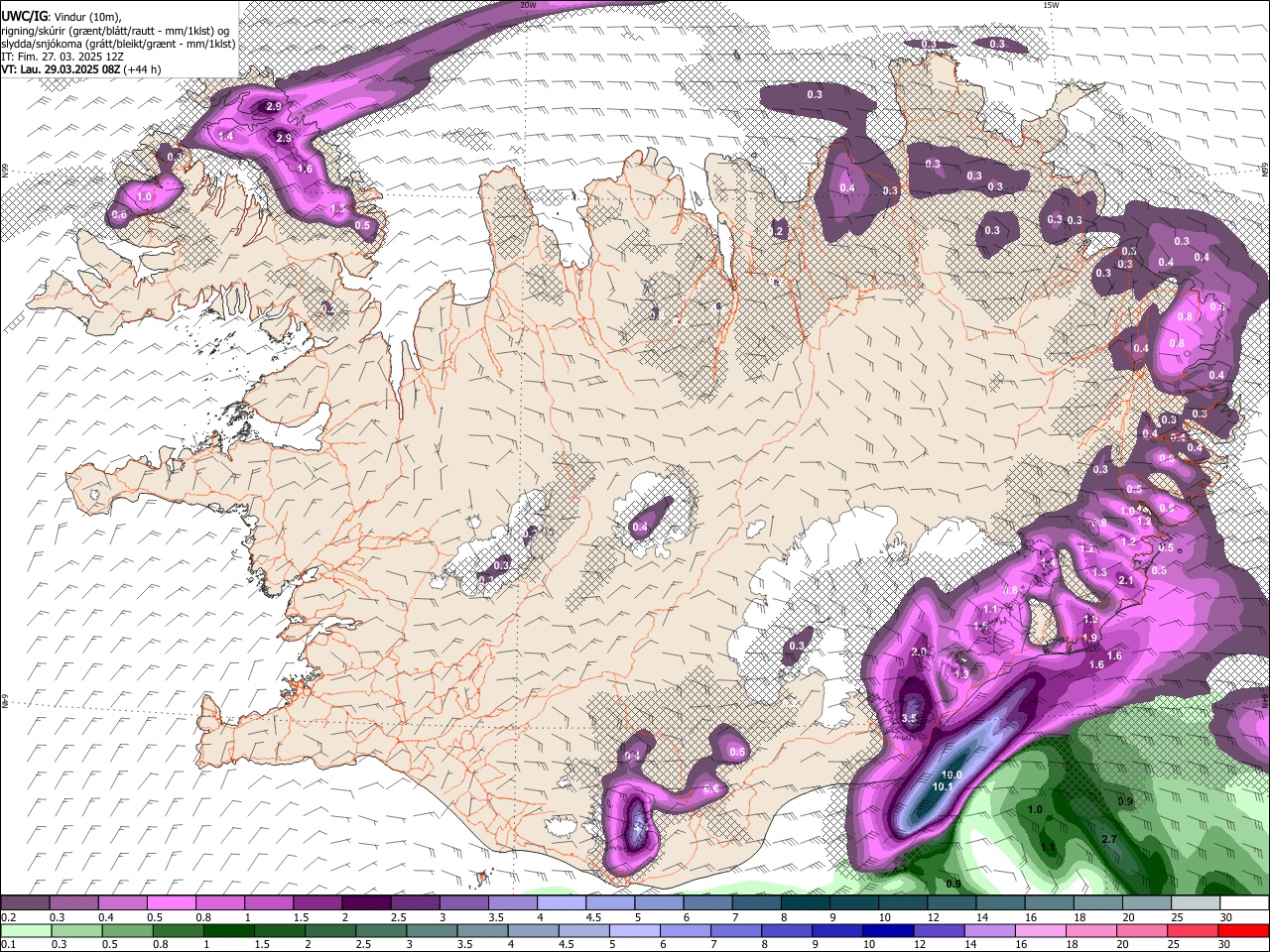Click the '(+44 h)' forecast offset text

143,69
